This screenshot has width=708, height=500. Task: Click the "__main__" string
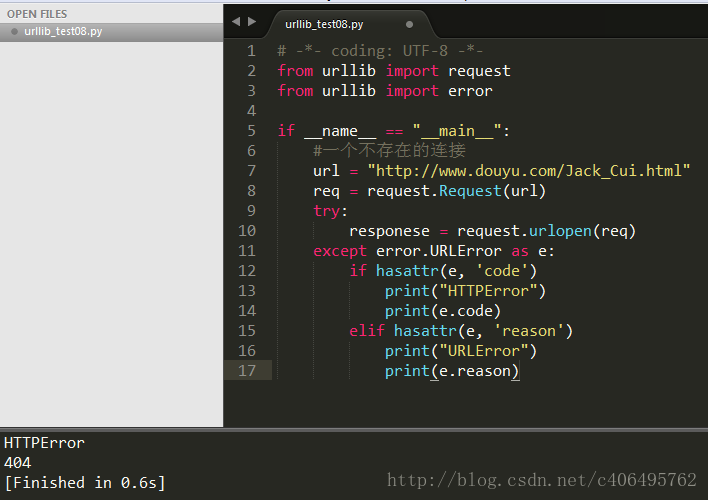click(456, 131)
